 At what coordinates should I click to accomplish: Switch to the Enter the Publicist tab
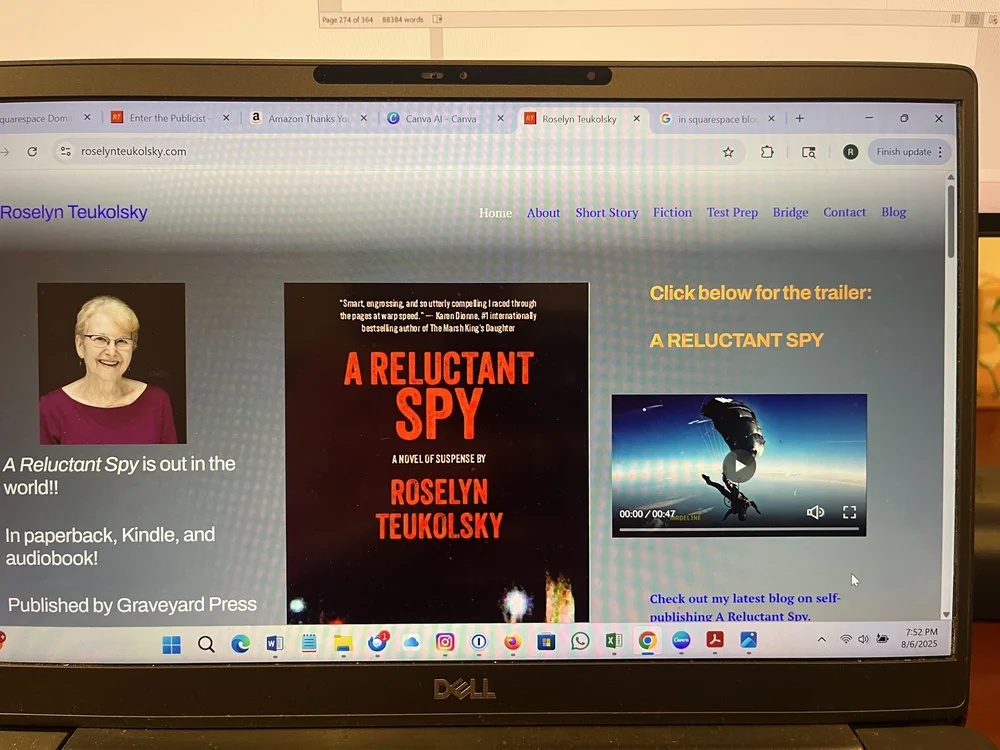pos(167,118)
